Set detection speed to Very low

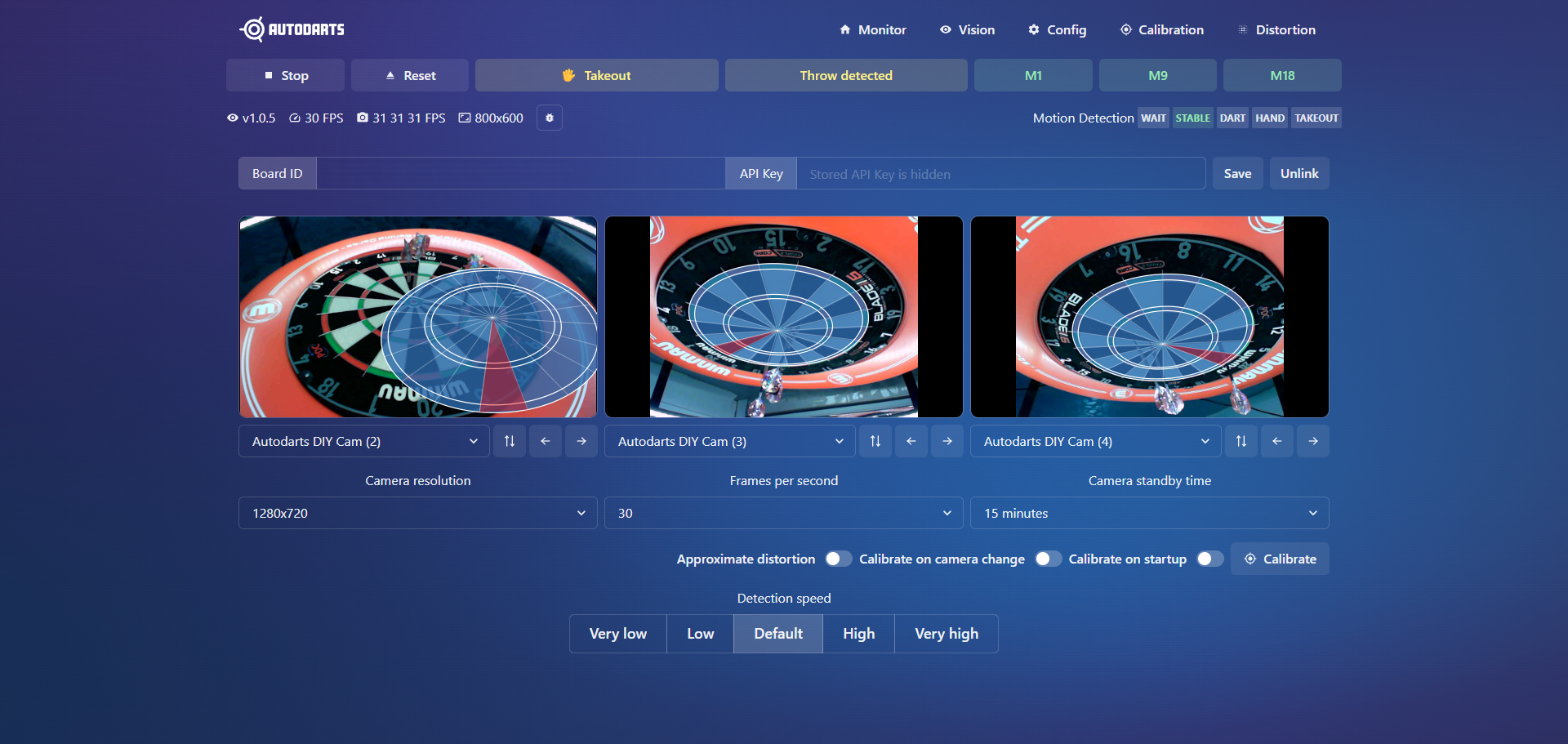pyautogui.click(x=618, y=634)
